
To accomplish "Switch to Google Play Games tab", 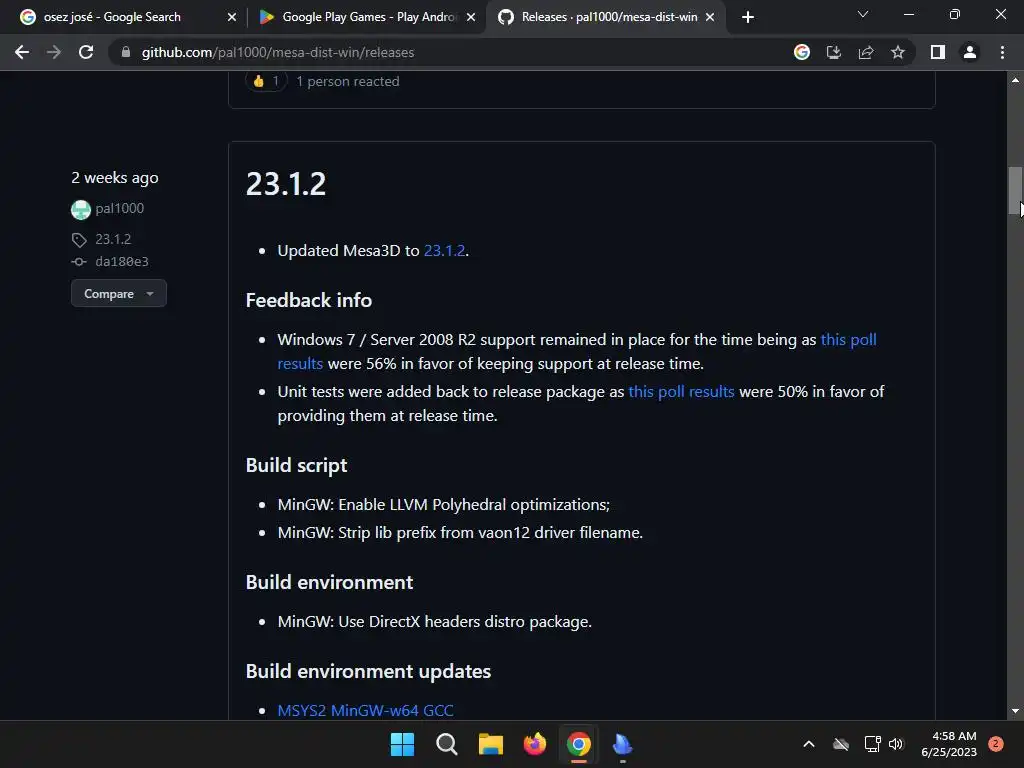I will (x=366, y=17).
